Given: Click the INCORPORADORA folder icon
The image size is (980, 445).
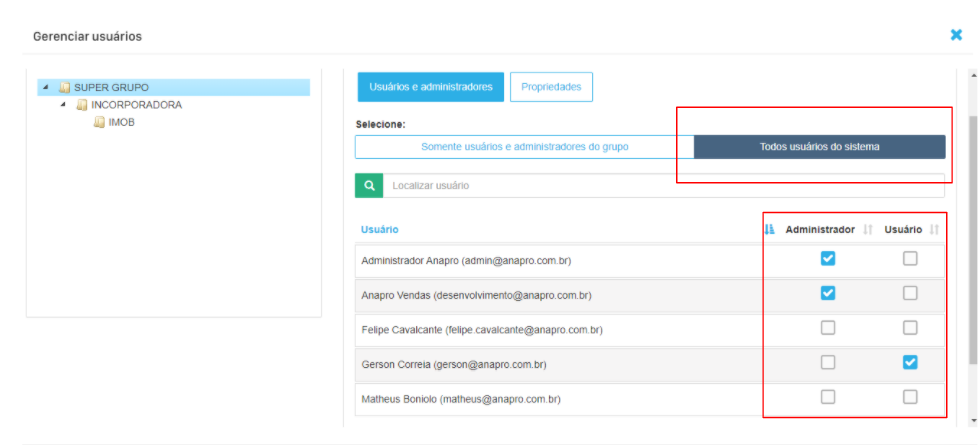Looking at the screenshot, I should coord(82,105).
